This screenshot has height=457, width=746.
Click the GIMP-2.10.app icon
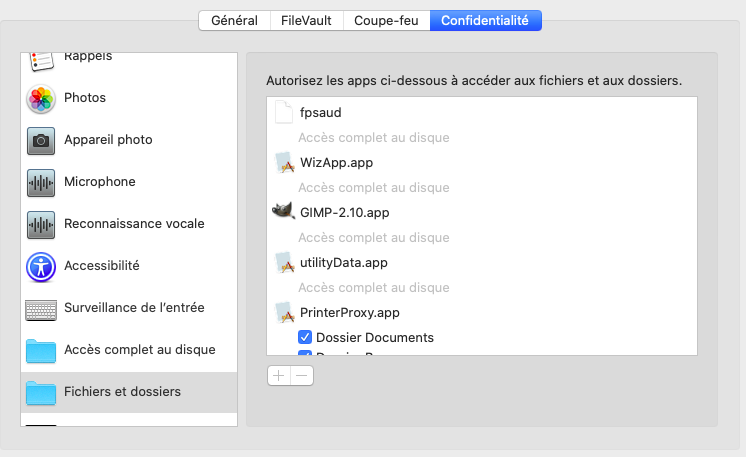click(x=284, y=212)
